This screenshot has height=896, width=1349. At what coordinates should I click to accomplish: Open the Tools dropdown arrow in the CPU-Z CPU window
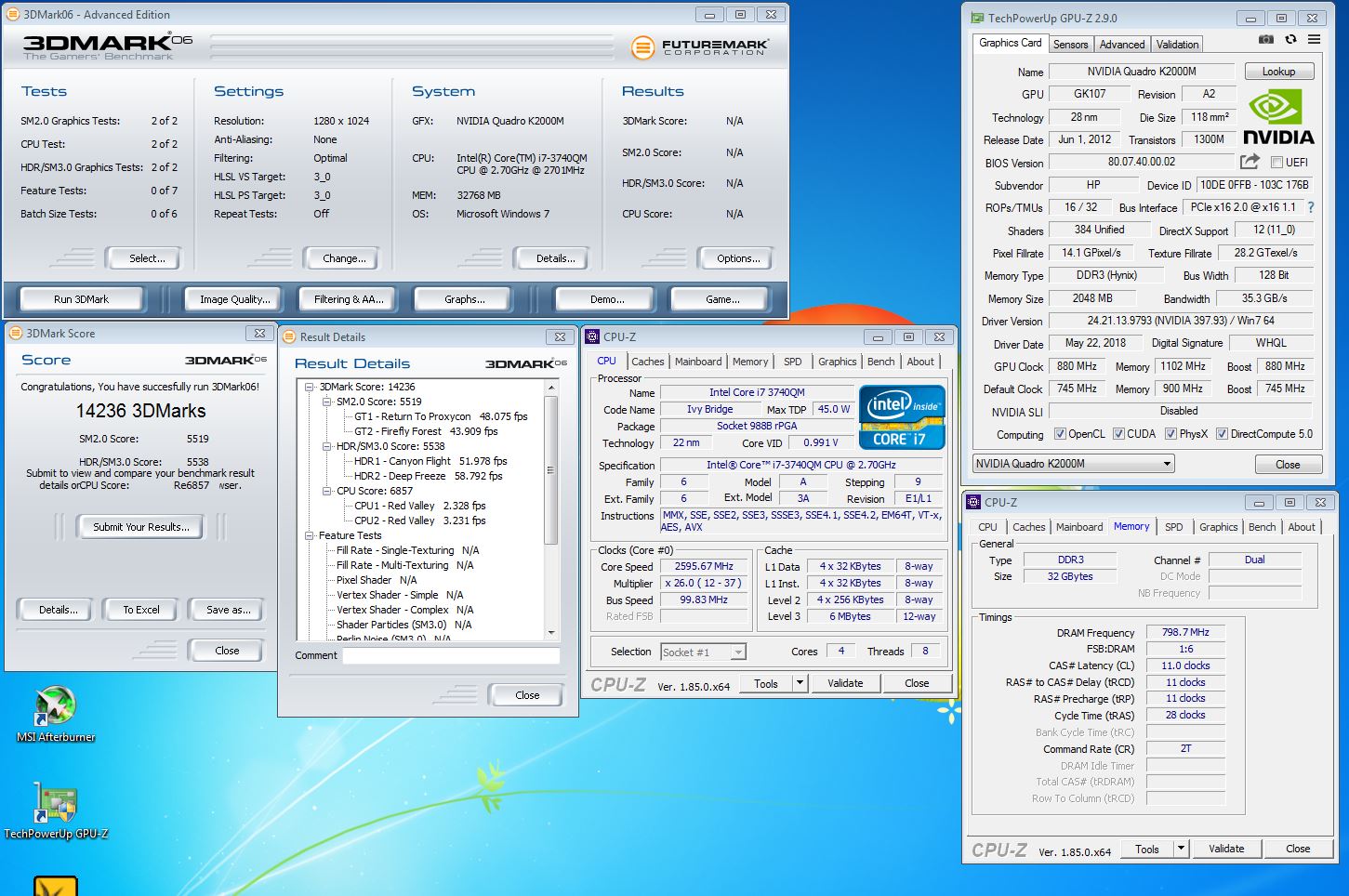800,683
